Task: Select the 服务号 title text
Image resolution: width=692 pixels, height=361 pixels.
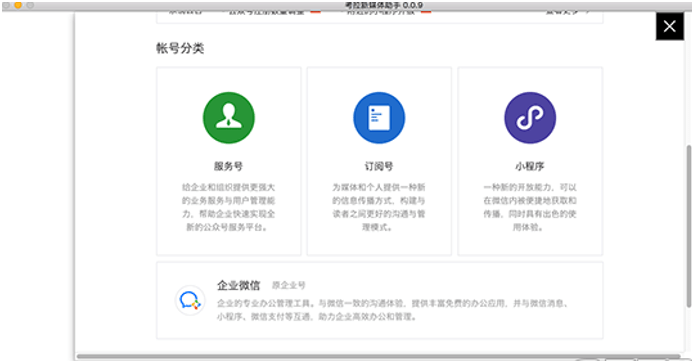Action: [229, 166]
